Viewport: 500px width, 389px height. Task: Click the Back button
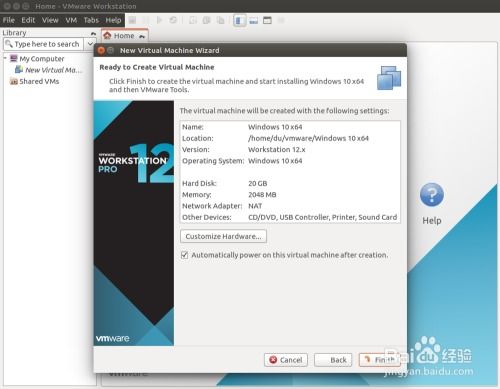333,360
